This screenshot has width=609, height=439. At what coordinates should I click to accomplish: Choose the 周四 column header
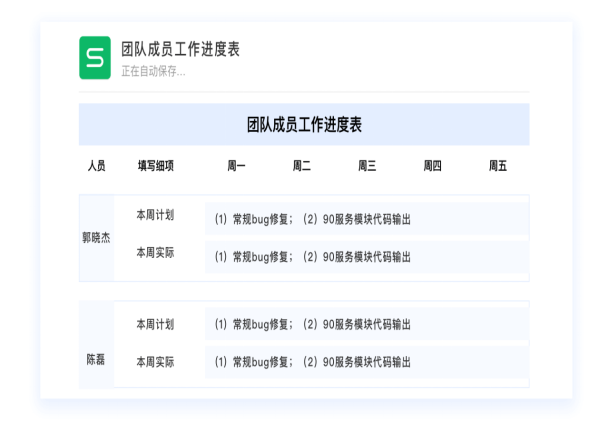coord(432,166)
